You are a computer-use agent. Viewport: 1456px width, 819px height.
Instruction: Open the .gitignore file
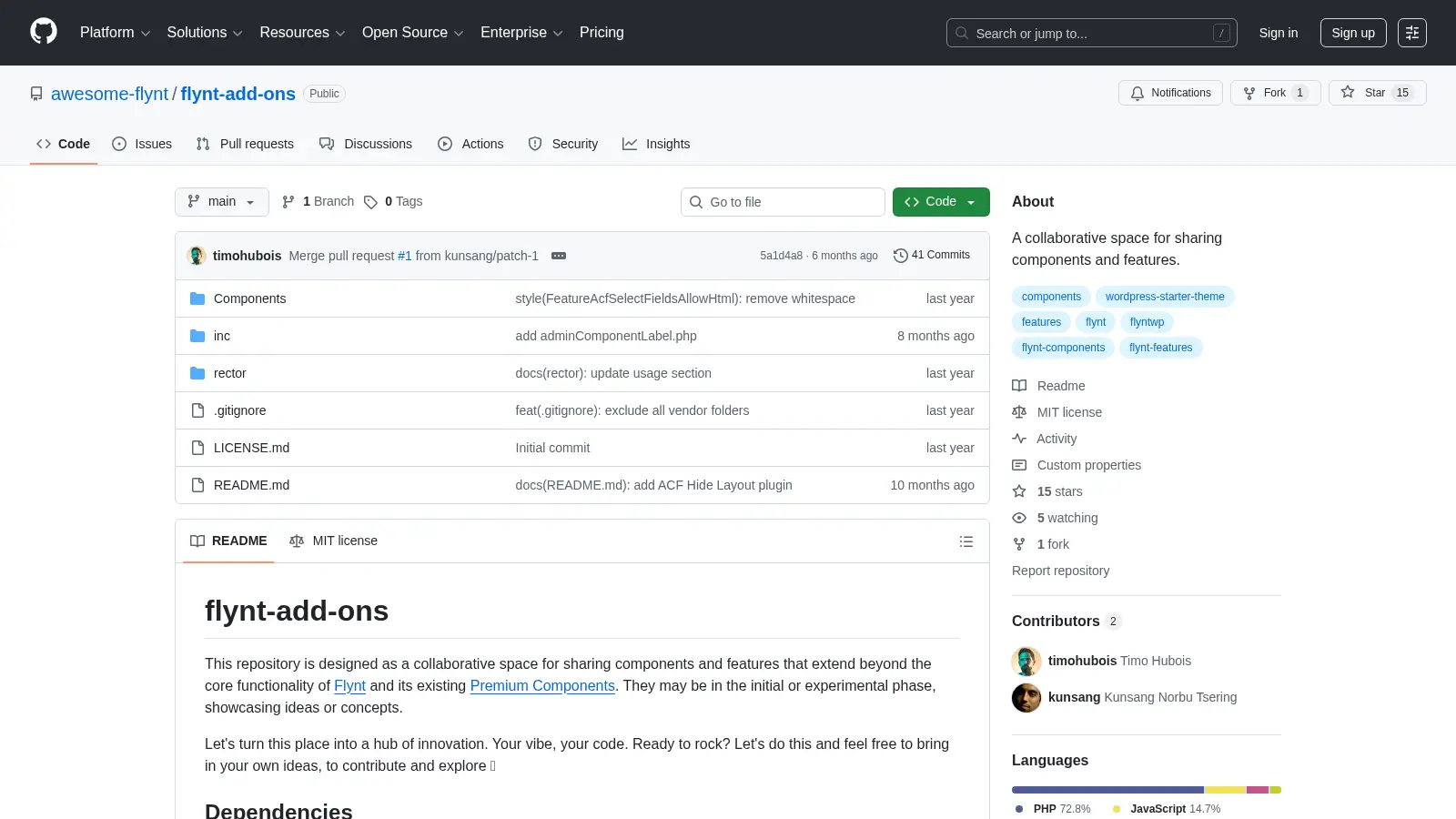click(240, 410)
